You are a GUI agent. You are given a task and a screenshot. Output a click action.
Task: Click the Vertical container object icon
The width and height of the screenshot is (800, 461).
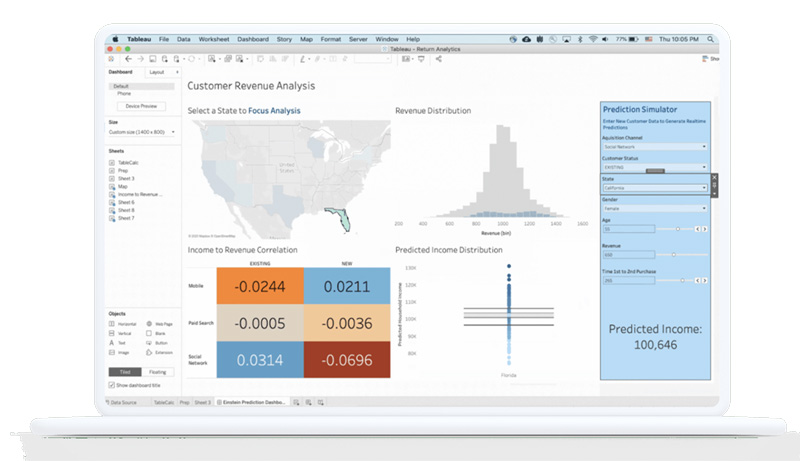(112, 333)
